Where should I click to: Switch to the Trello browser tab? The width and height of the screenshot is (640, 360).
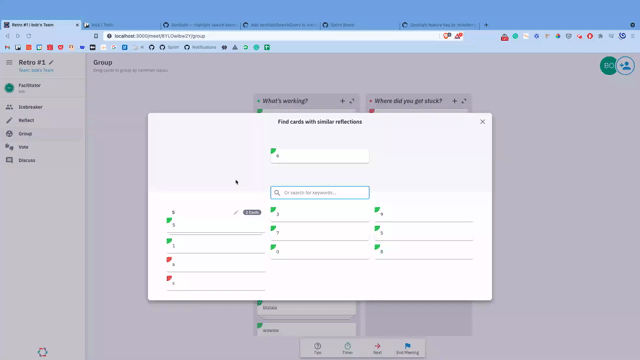pyautogui.click(x=121, y=25)
